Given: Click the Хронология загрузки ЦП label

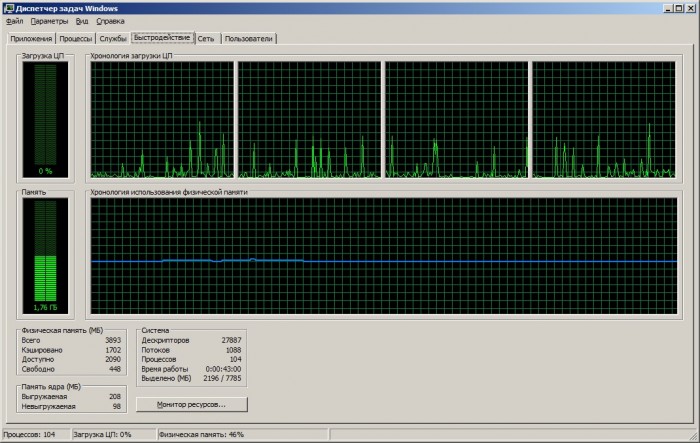Looking at the screenshot, I should [131, 56].
